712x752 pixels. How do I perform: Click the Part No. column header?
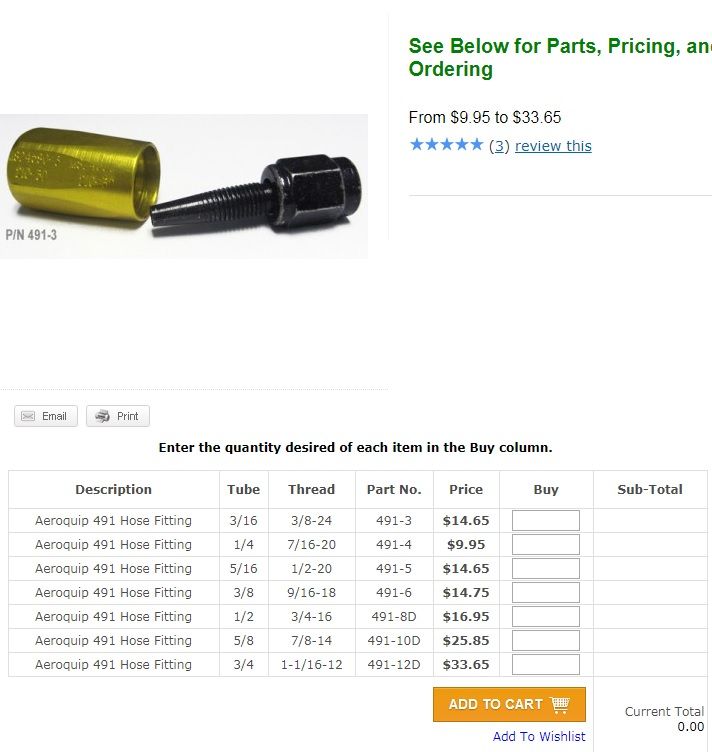[x=394, y=490]
